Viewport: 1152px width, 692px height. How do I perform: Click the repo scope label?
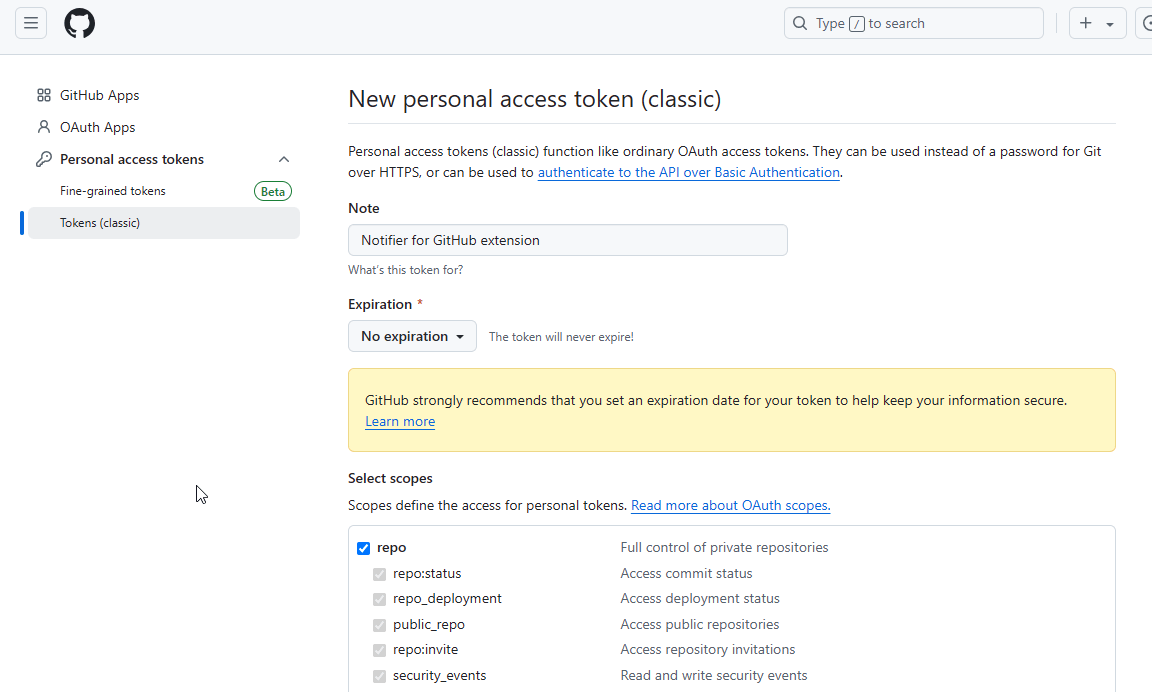[x=392, y=548]
